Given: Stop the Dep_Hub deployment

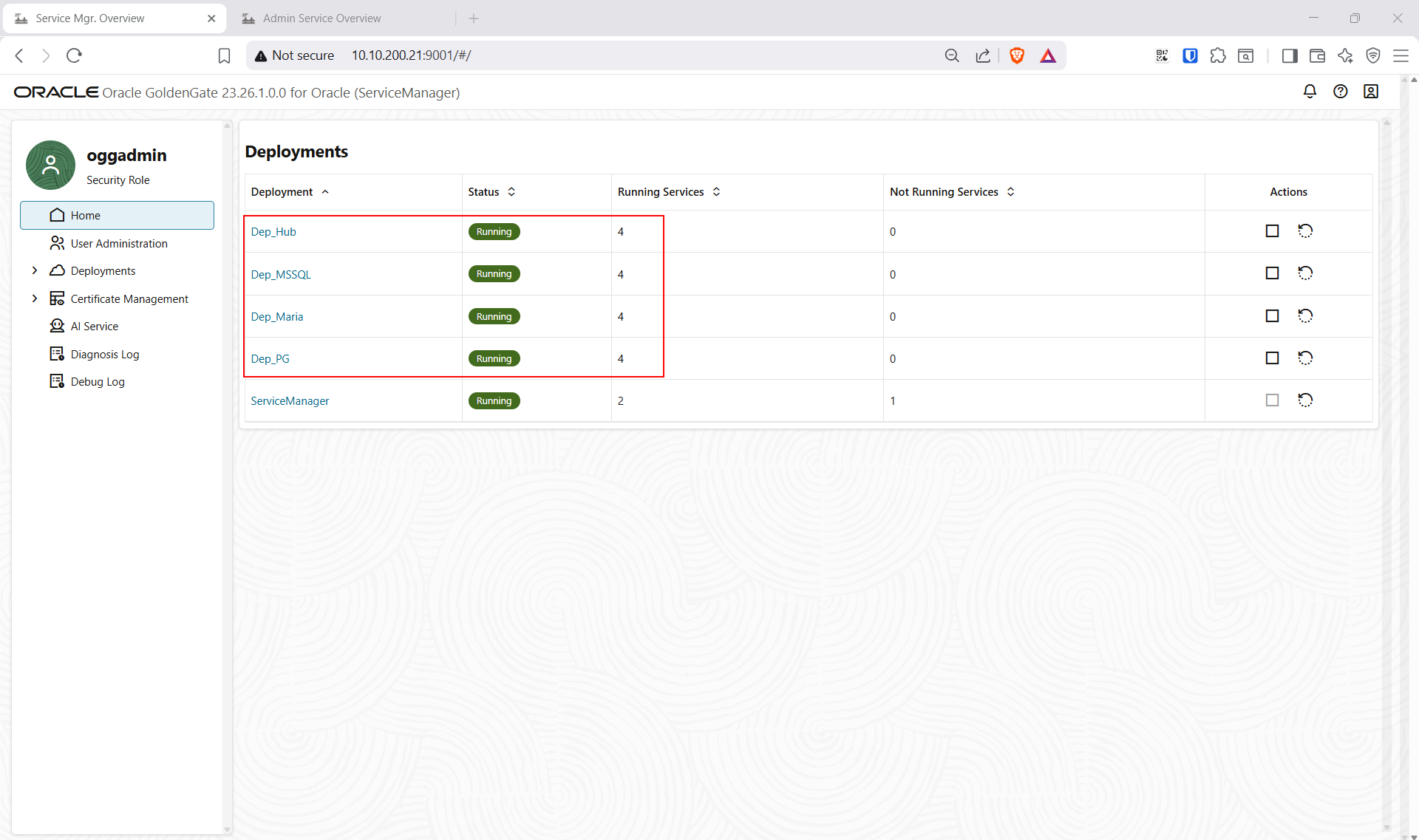Looking at the screenshot, I should pos(1272,231).
